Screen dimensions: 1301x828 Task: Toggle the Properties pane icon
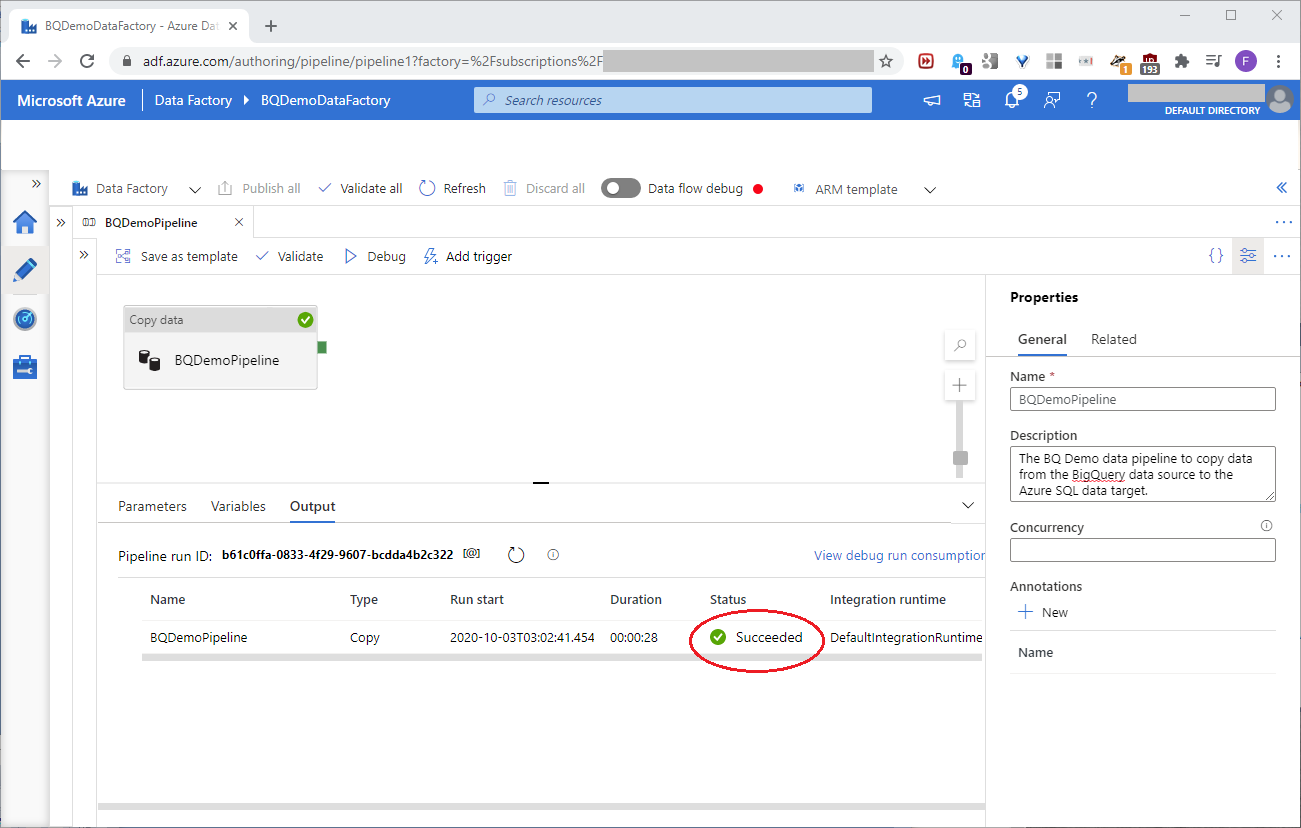[x=1248, y=256]
